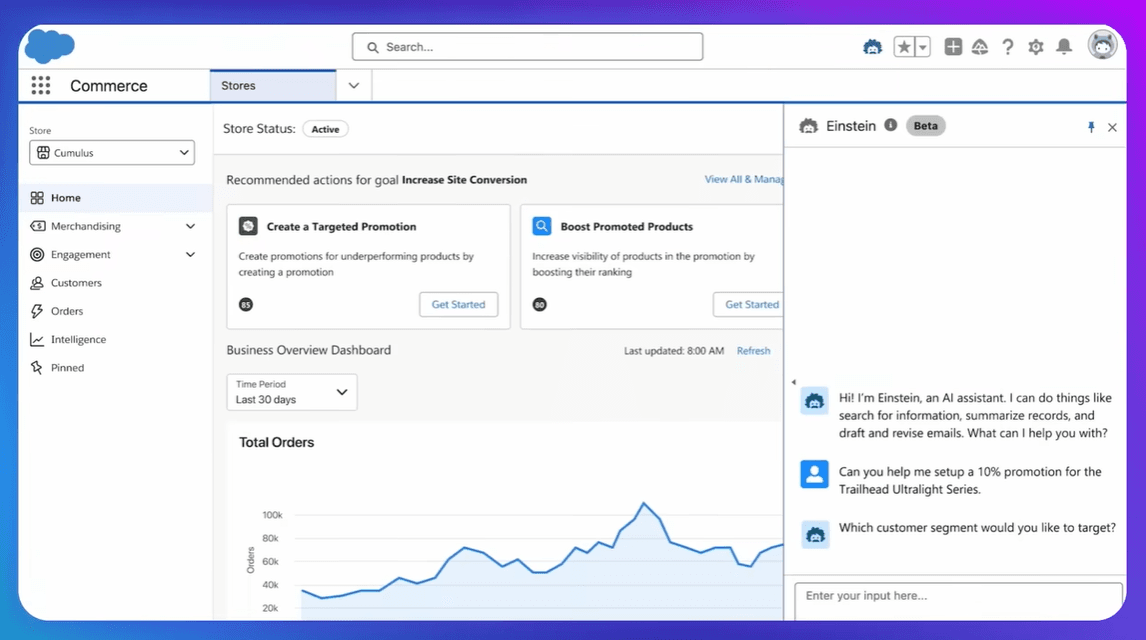The height and width of the screenshot is (640, 1146).
Task: Click the Active store status badge
Action: click(325, 129)
